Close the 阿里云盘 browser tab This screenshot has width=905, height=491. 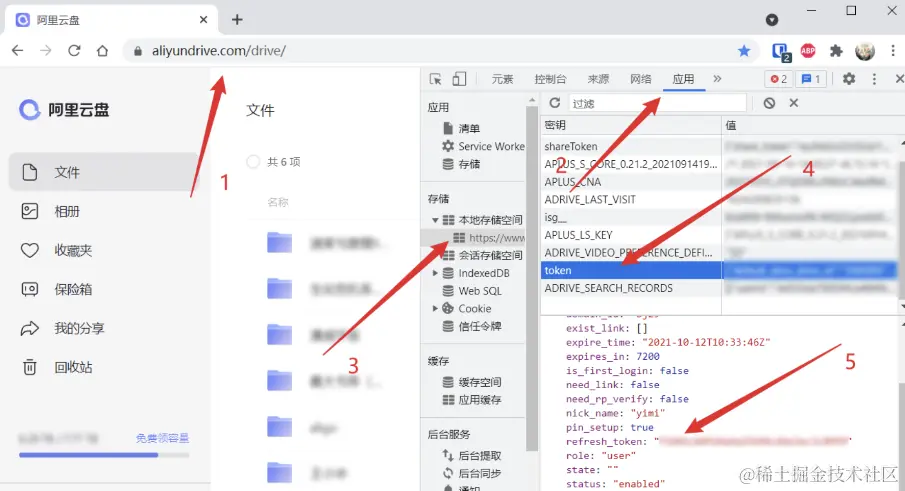pyautogui.click(x=203, y=20)
